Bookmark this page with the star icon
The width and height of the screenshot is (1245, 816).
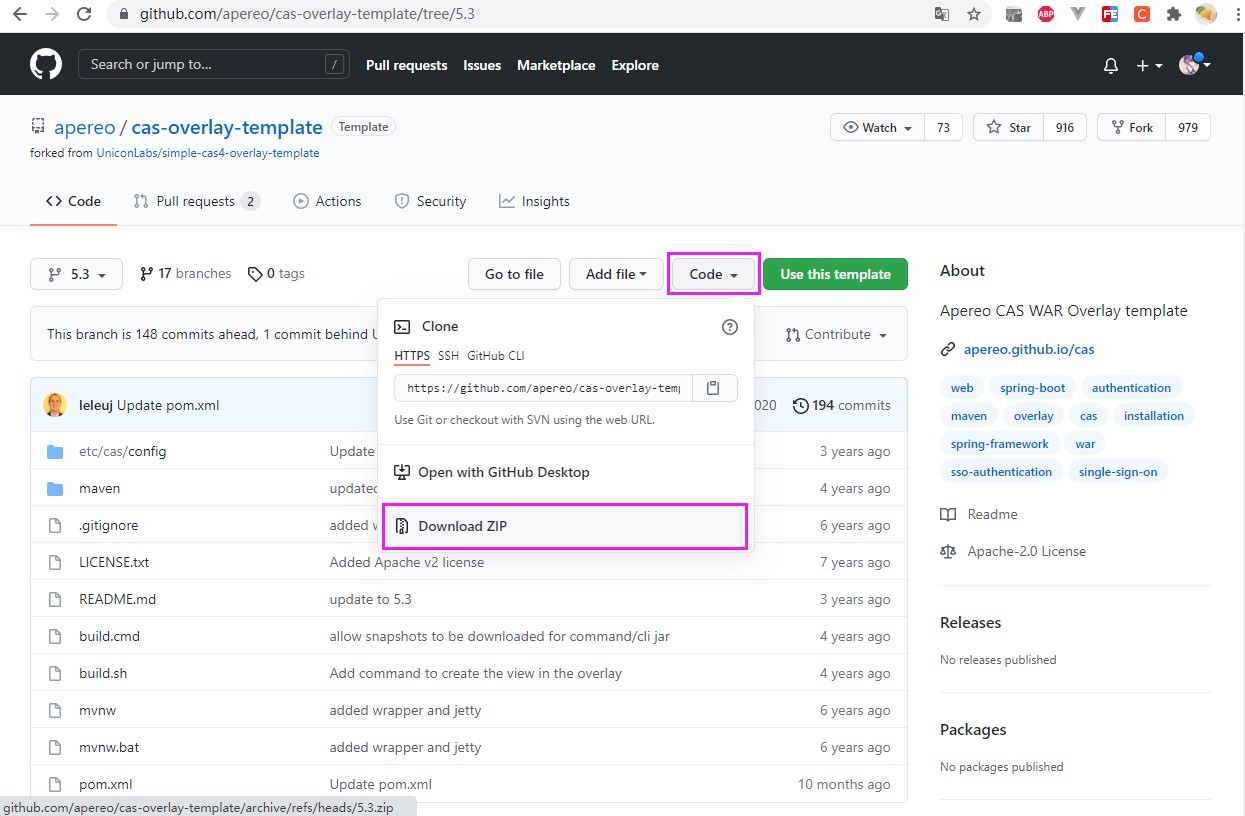point(974,14)
